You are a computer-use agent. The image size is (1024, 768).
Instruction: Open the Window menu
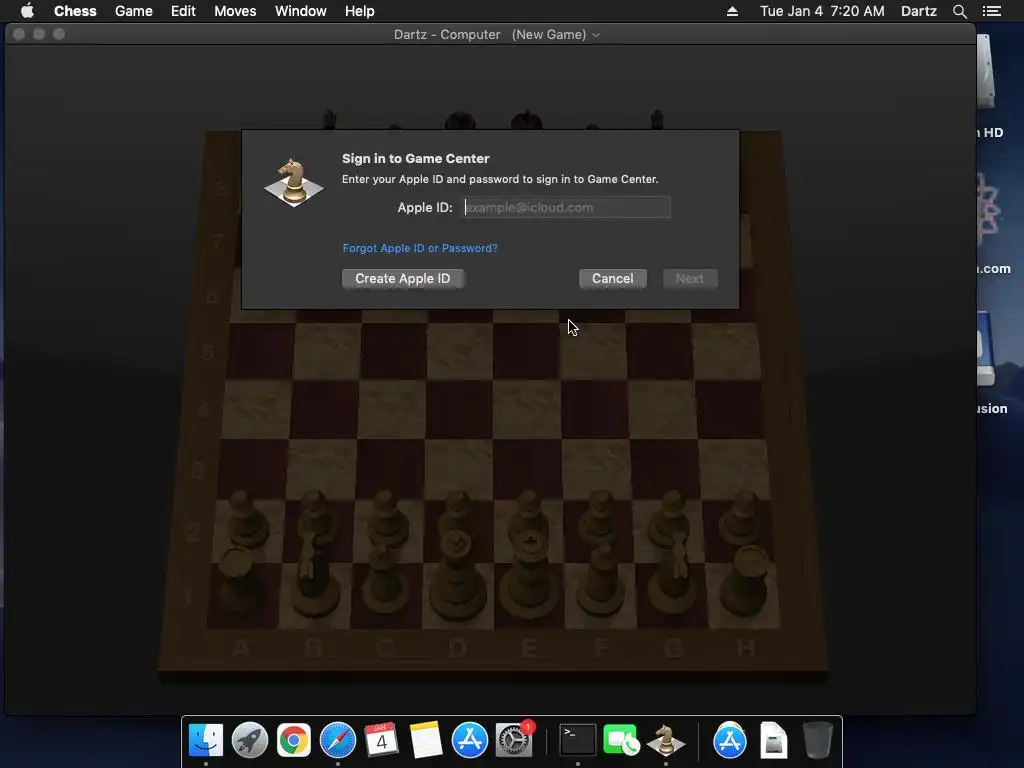pyautogui.click(x=300, y=11)
